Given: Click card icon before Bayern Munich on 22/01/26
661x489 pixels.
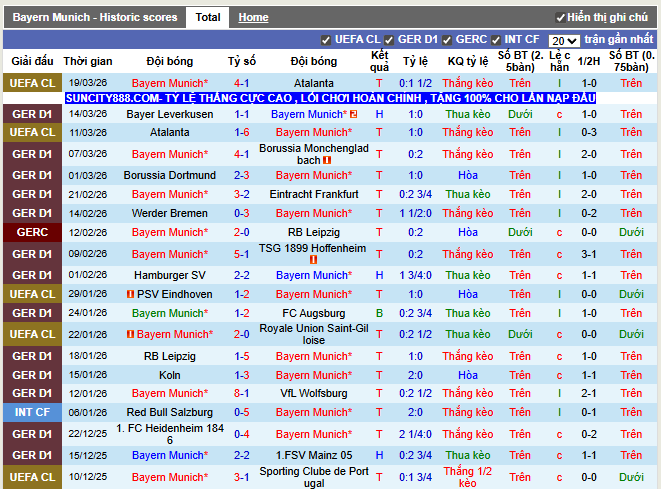Looking at the screenshot, I should pos(130,334).
